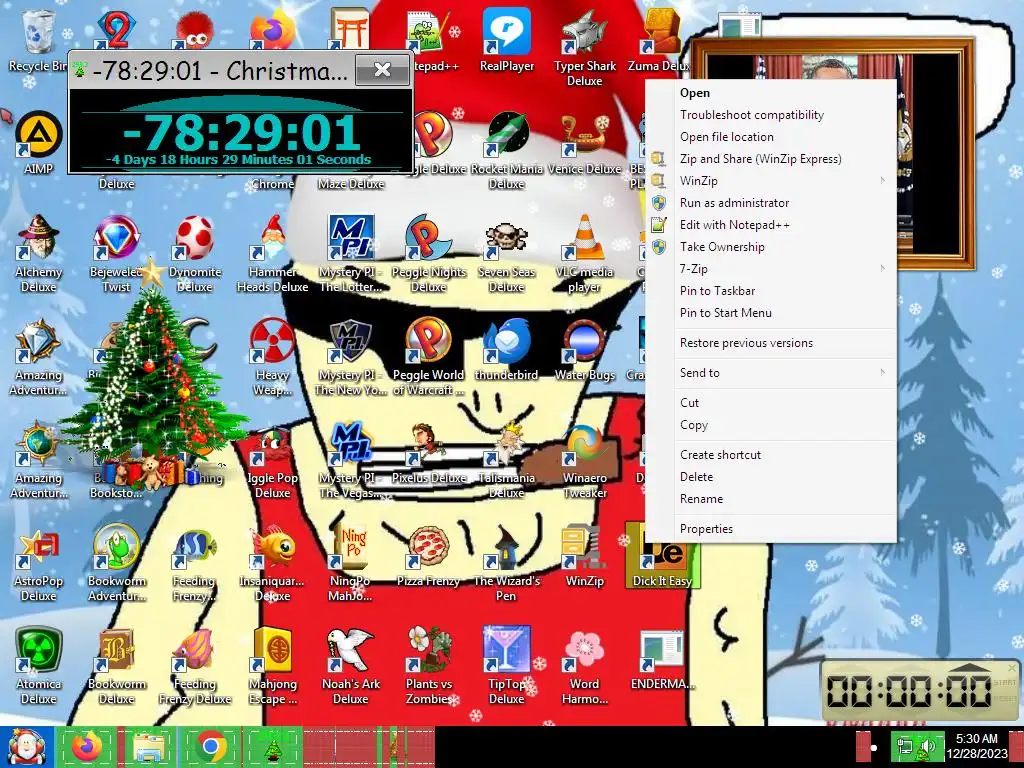Launch AstroPop Deluxe shortcut
Screen dimensions: 1024x768
pyautogui.click(x=39, y=563)
